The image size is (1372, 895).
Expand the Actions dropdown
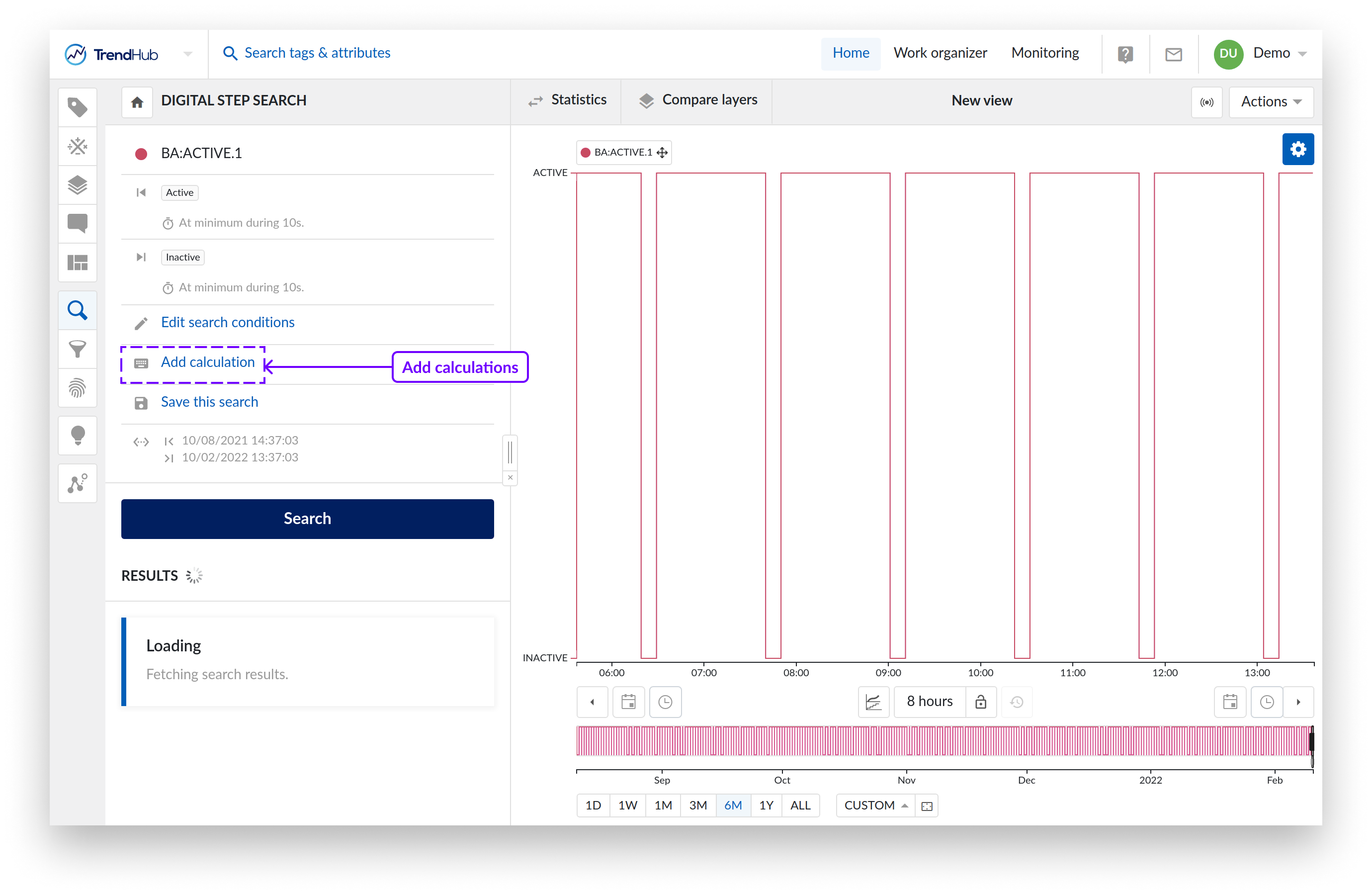point(1271,102)
